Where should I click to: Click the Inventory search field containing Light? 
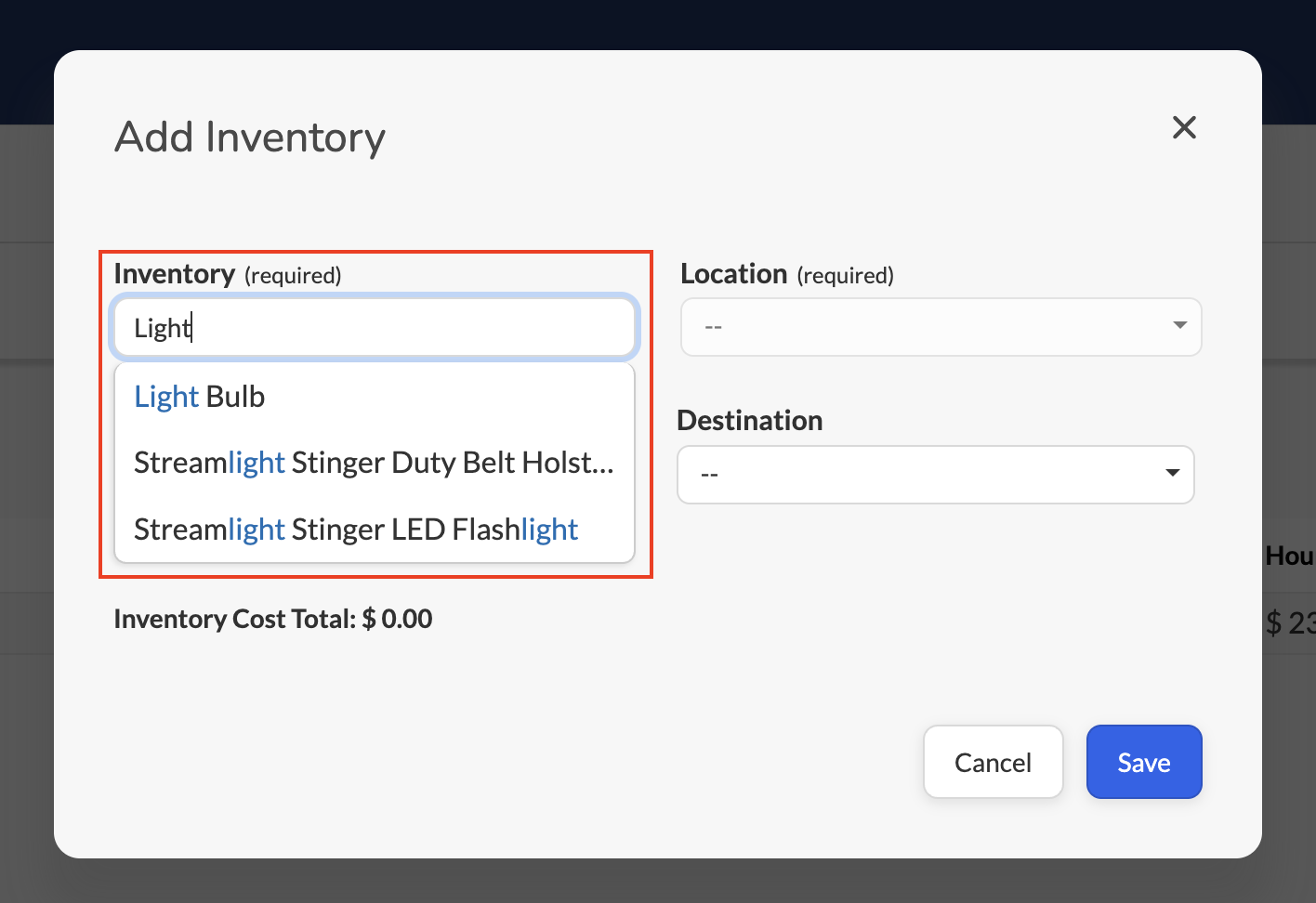(x=375, y=327)
